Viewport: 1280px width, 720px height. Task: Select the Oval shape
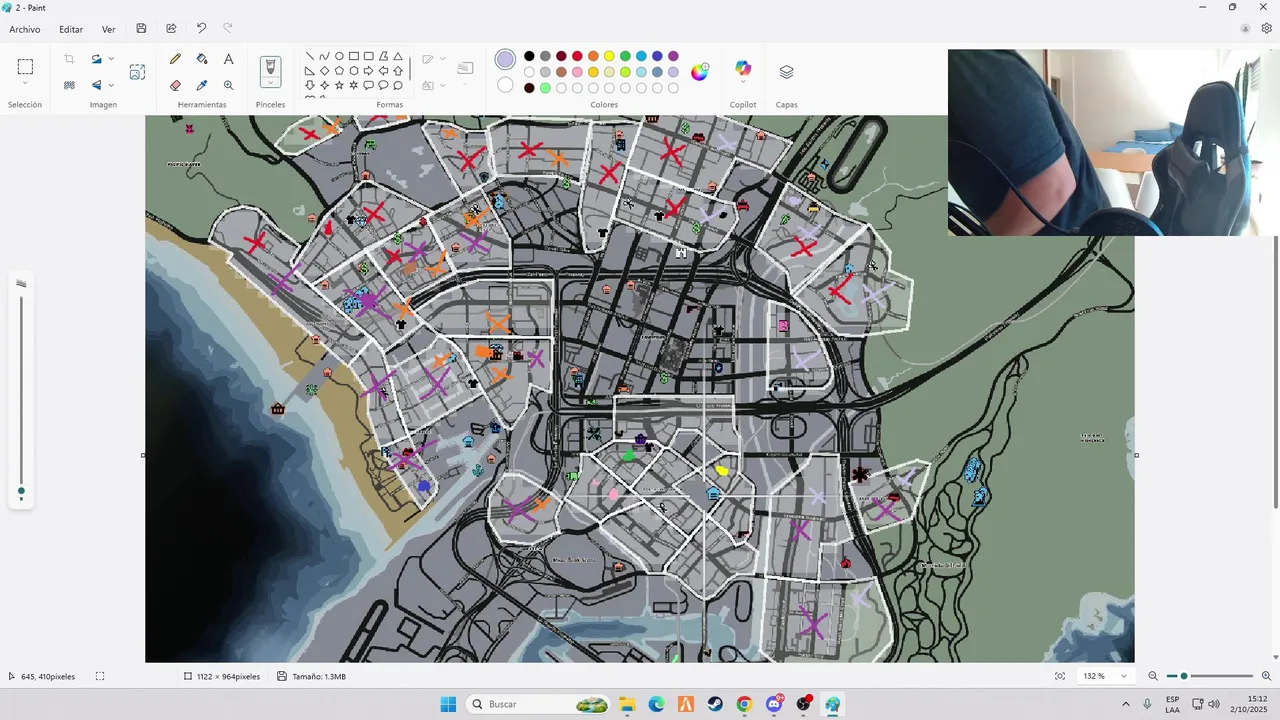click(339, 56)
